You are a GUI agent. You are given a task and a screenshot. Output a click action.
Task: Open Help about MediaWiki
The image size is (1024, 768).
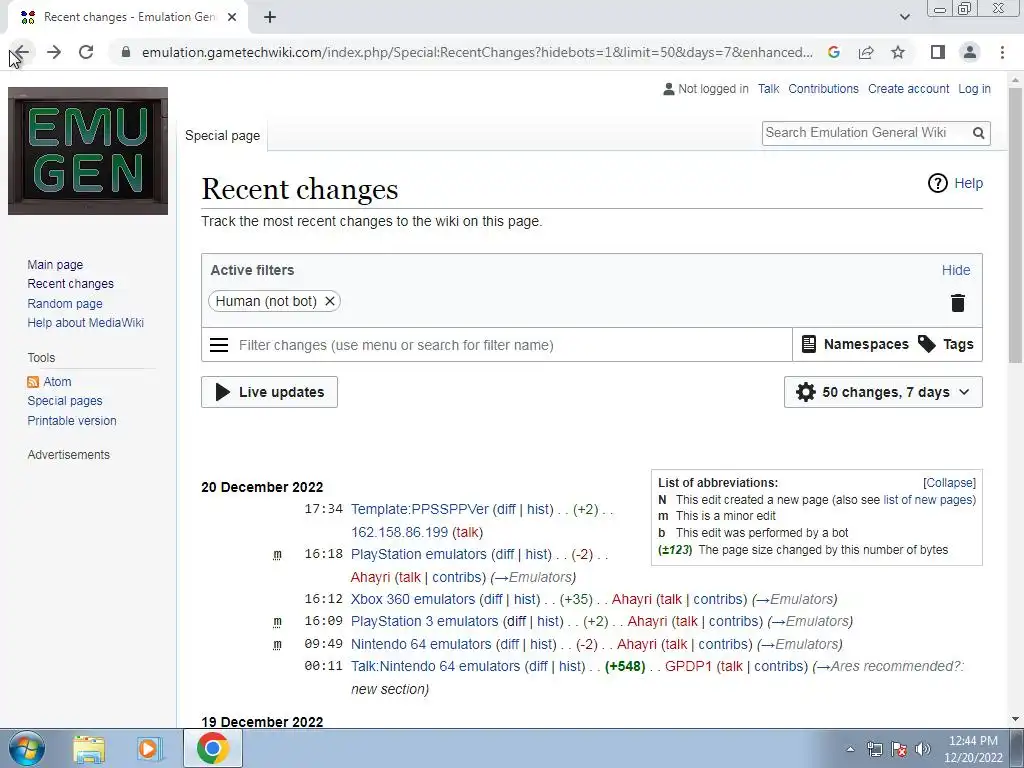pyautogui.click(x=86, y=323)
